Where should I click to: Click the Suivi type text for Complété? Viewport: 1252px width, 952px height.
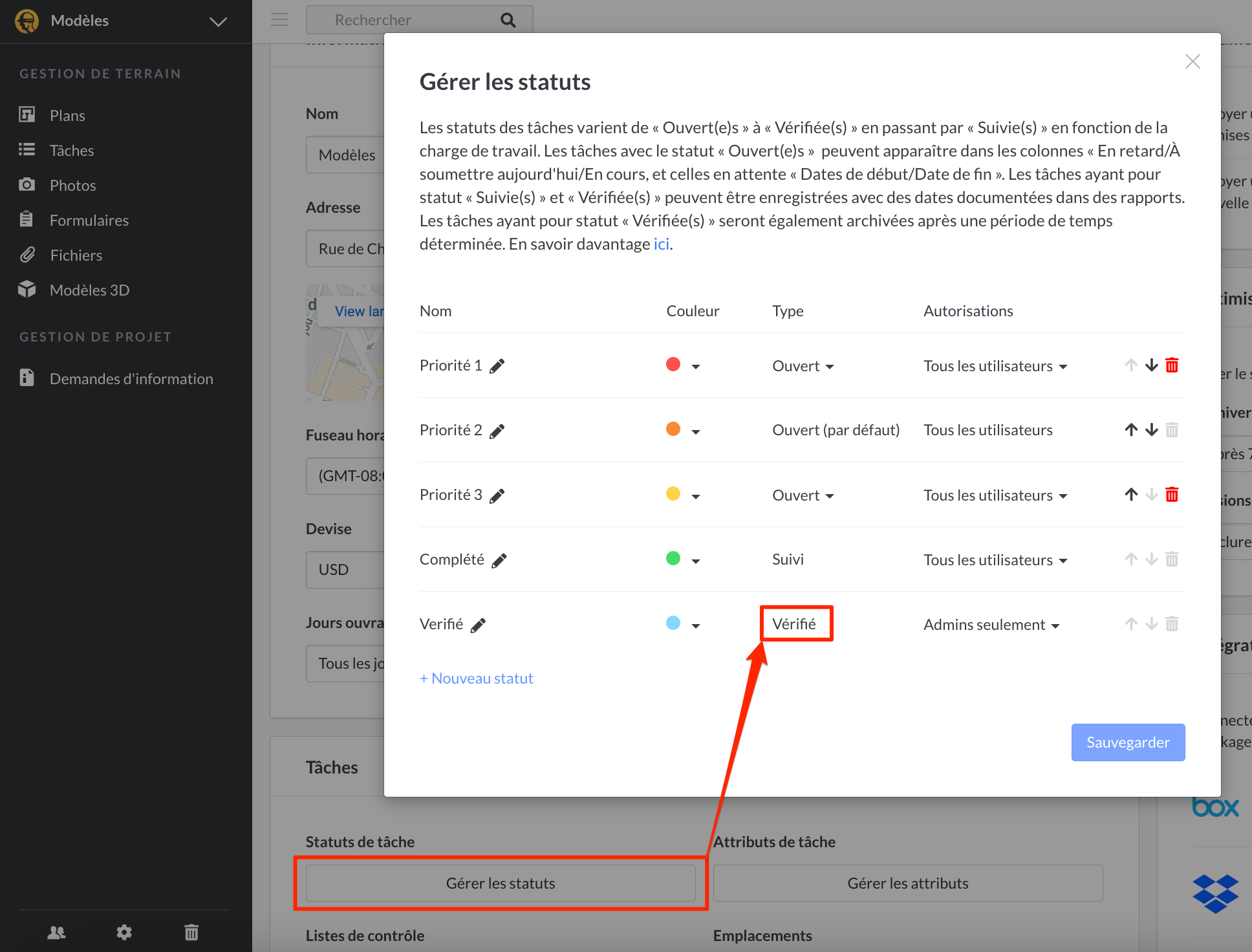(788, 559)
